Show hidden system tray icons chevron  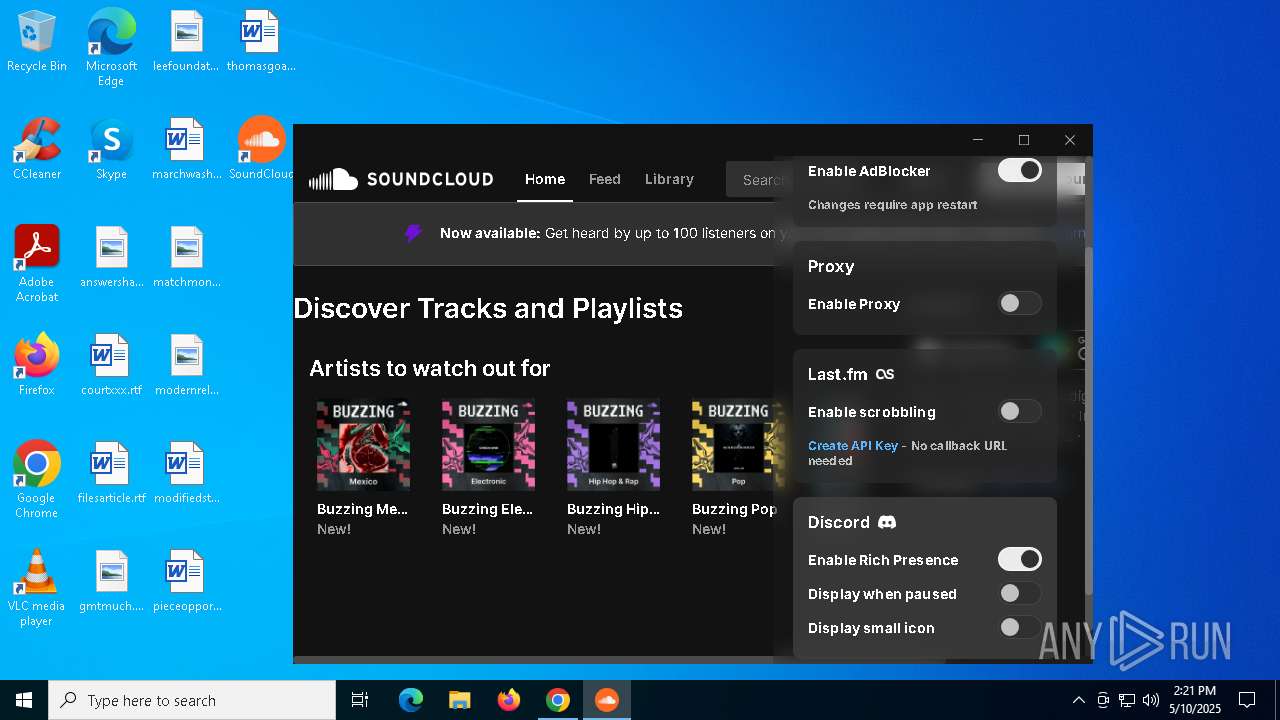click(1078, 700)
